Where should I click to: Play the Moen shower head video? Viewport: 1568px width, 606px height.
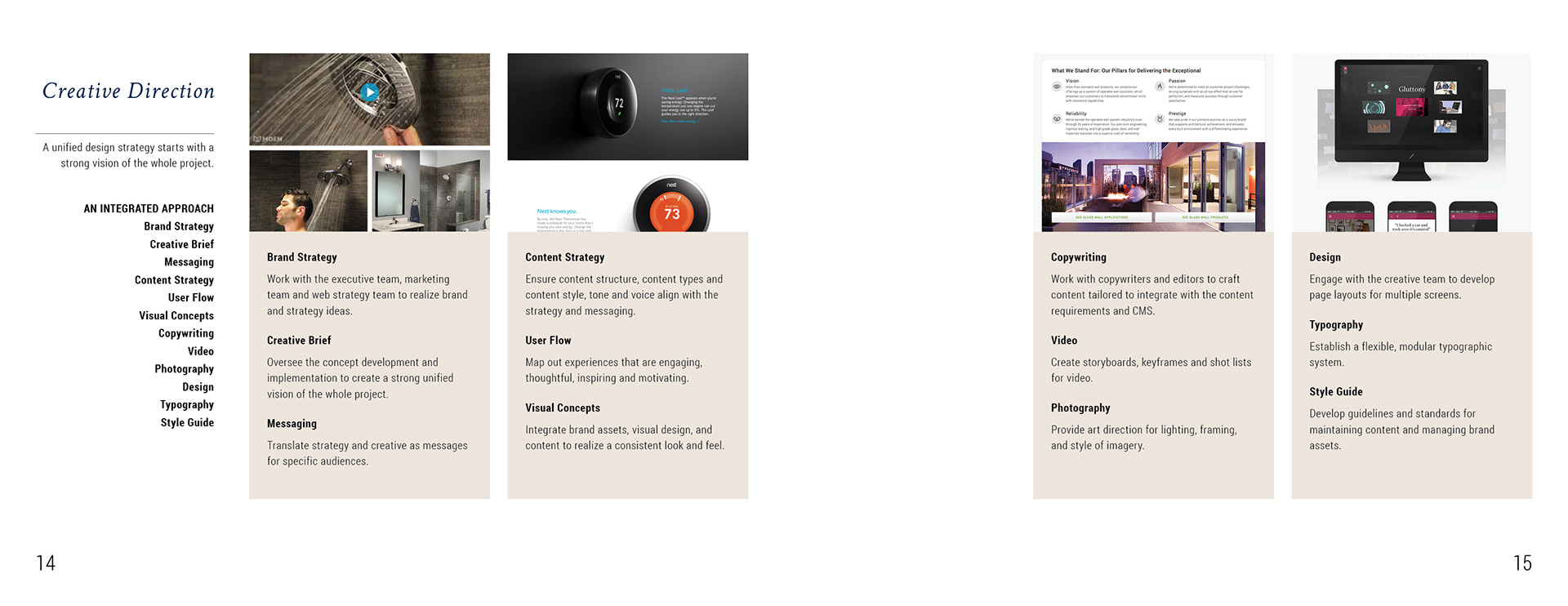tap(370, 92)
